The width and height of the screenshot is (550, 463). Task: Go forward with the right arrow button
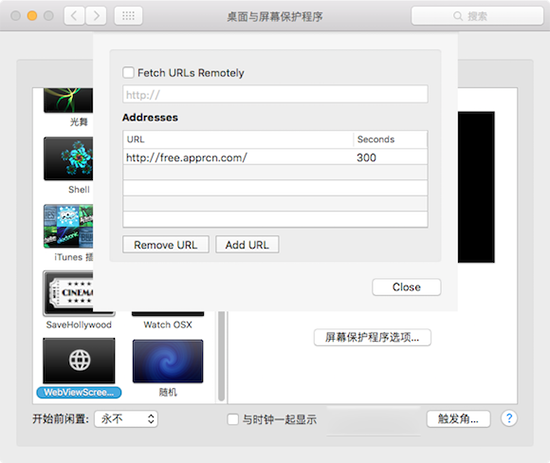coord(96,16)
